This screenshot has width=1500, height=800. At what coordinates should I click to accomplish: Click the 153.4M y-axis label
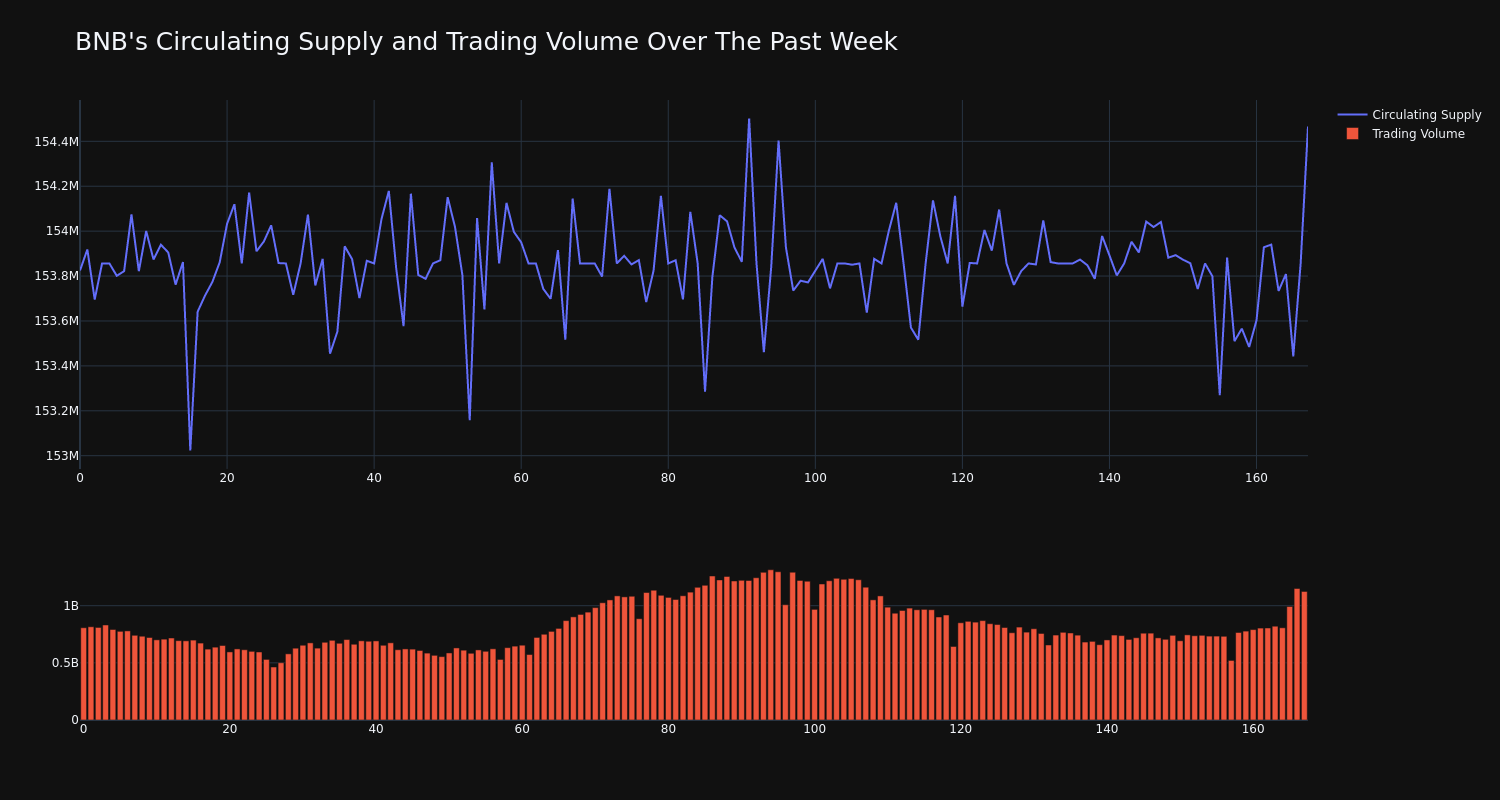(x=56, y=366)
